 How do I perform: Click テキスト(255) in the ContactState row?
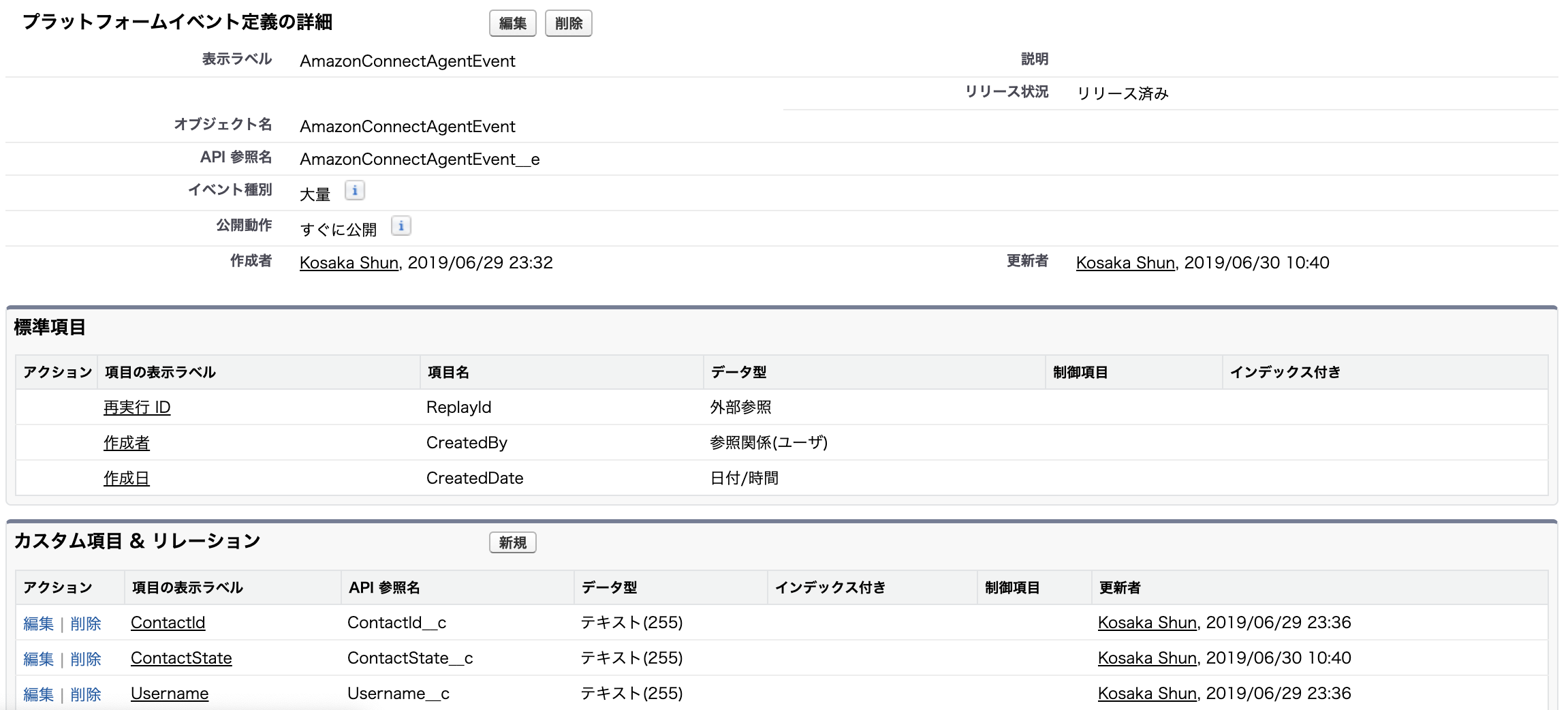click(631, 658)
